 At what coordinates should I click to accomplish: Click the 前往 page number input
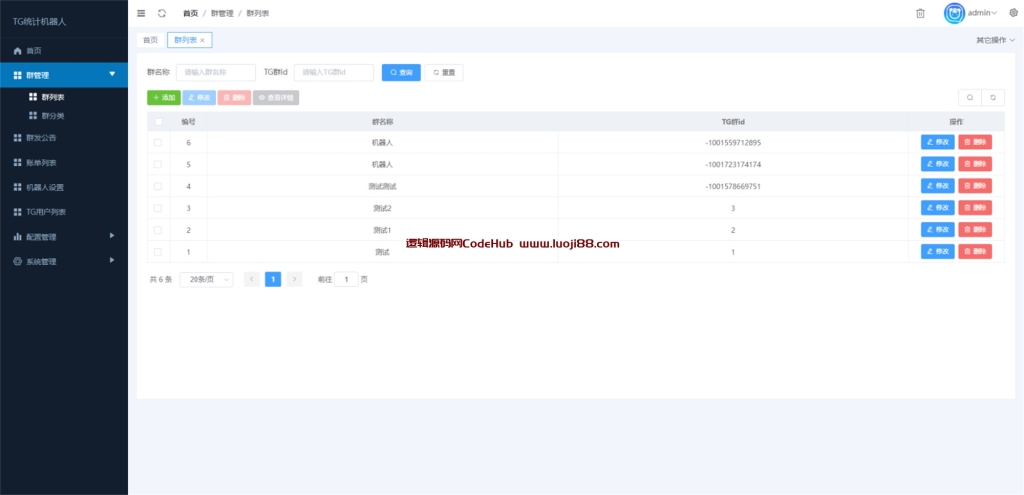(346, 279)
